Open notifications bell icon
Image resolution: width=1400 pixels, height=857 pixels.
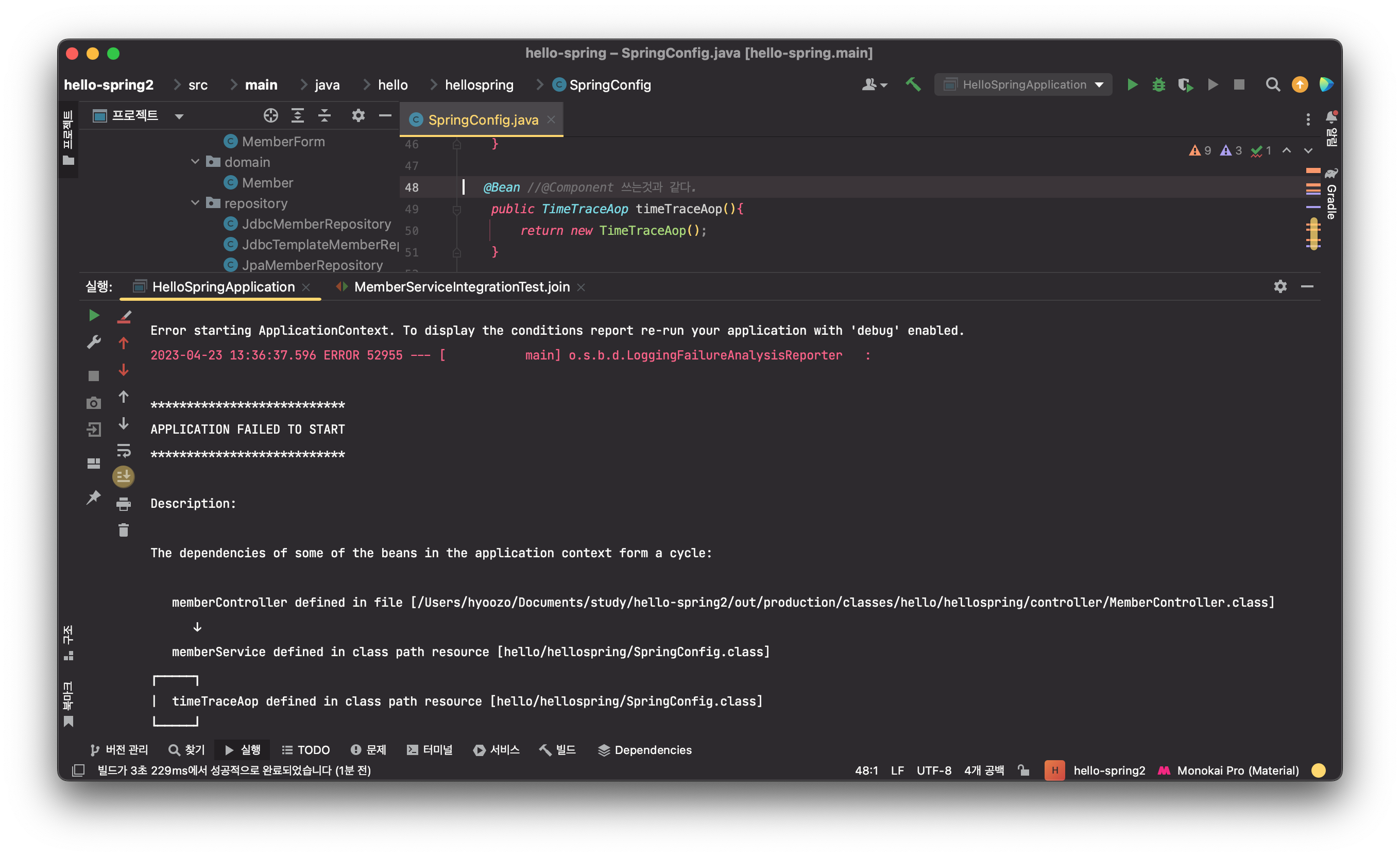(x=1330, y=117)
